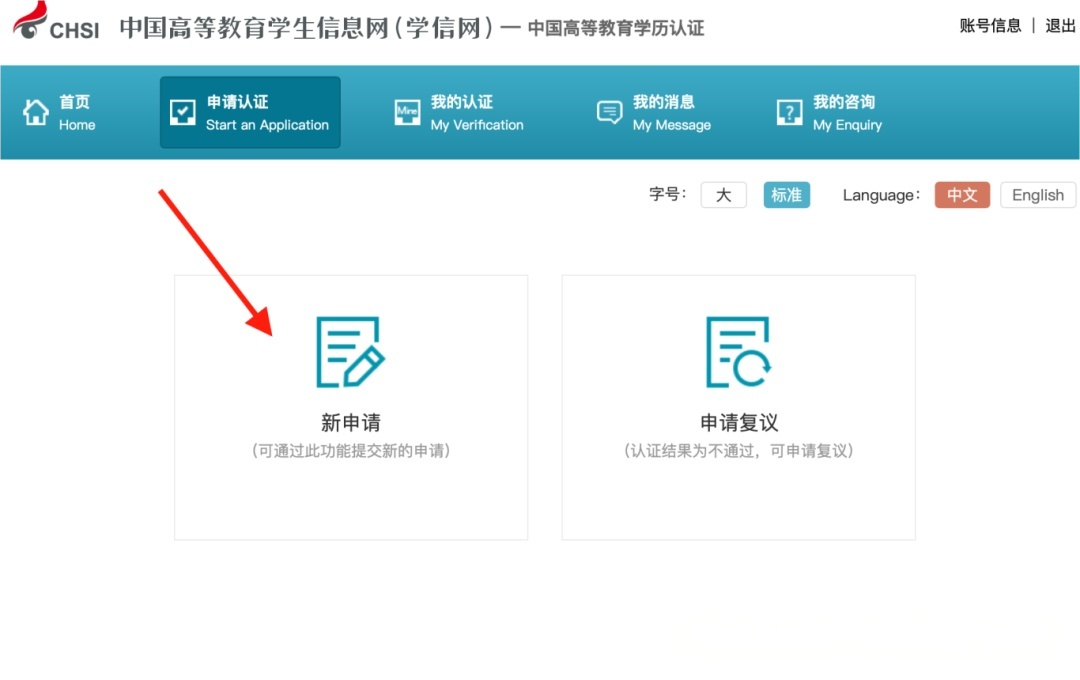The height and width of the screenshot is (680, 1080).
Task: Click the 新申请 card title
Action: tap(350, 422)
